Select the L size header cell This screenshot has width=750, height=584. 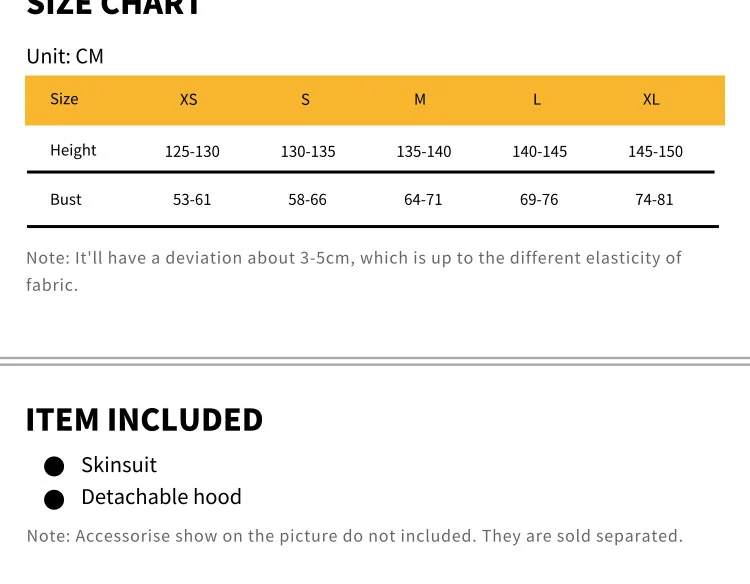click(537, 99)
